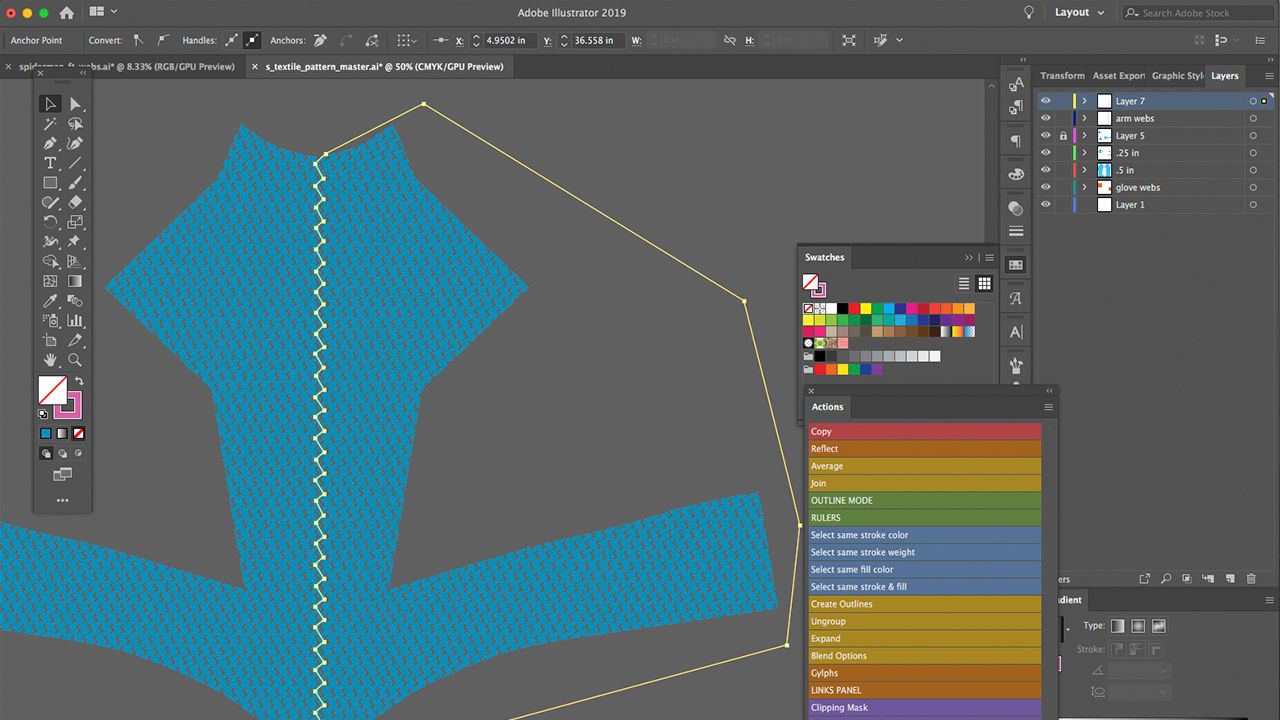The image size is (1280, 720).
Task: Expand the arm webs layer
Action: click(1085, 118)
